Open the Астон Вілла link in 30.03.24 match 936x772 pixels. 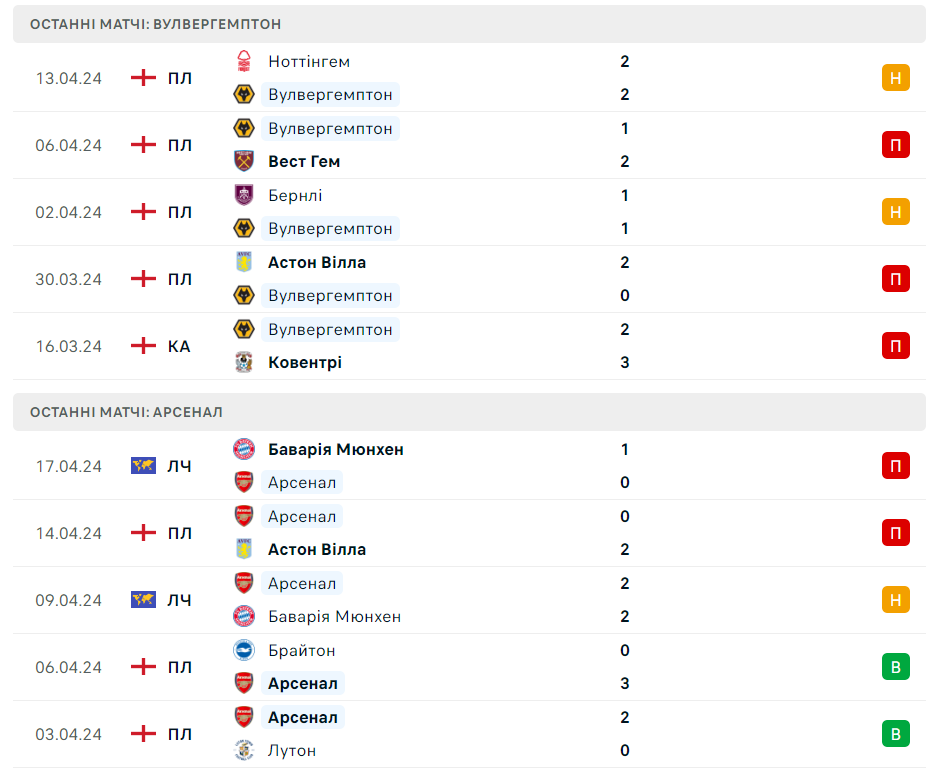317,263
